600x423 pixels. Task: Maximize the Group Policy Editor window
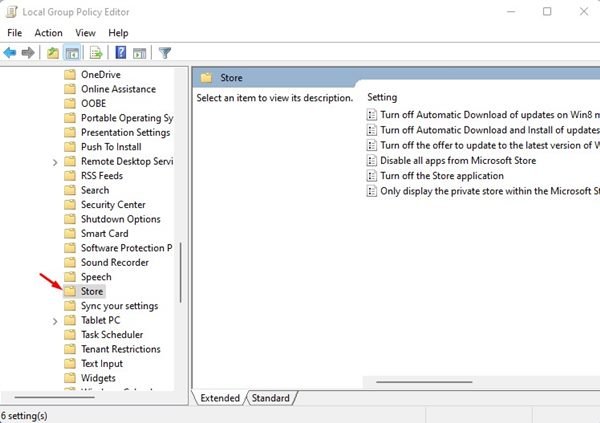[x=547, y=11]
